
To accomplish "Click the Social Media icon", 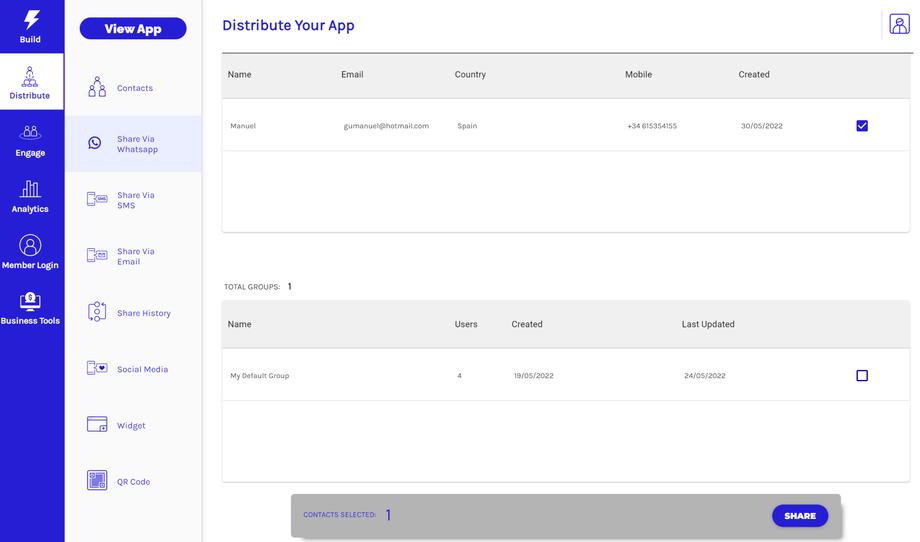I will [97, 369].
